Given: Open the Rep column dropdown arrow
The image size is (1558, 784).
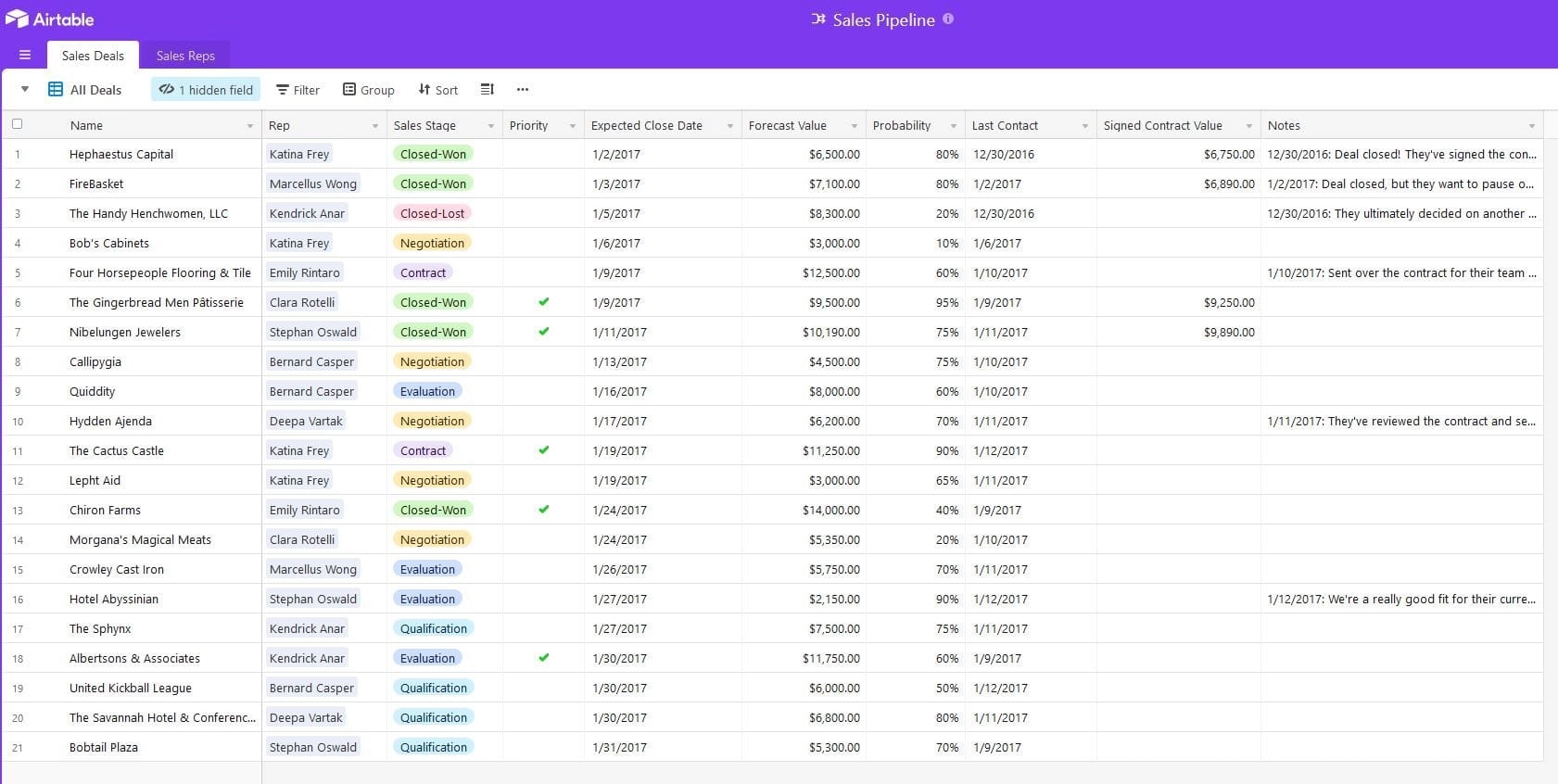Looking at the screenshot, I should coord(375,126).
